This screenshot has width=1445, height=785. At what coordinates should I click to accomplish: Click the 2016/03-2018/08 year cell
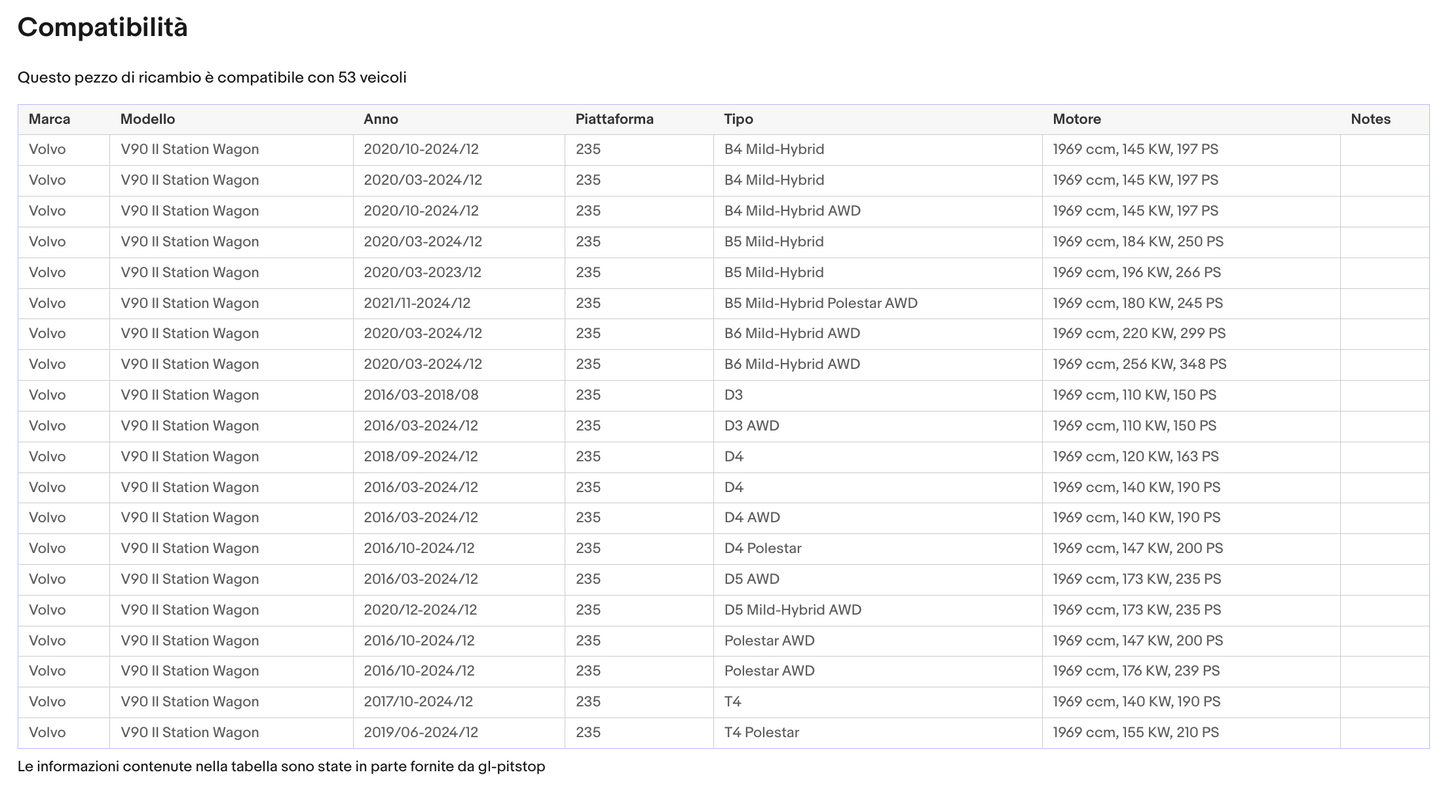pos(421,395)
